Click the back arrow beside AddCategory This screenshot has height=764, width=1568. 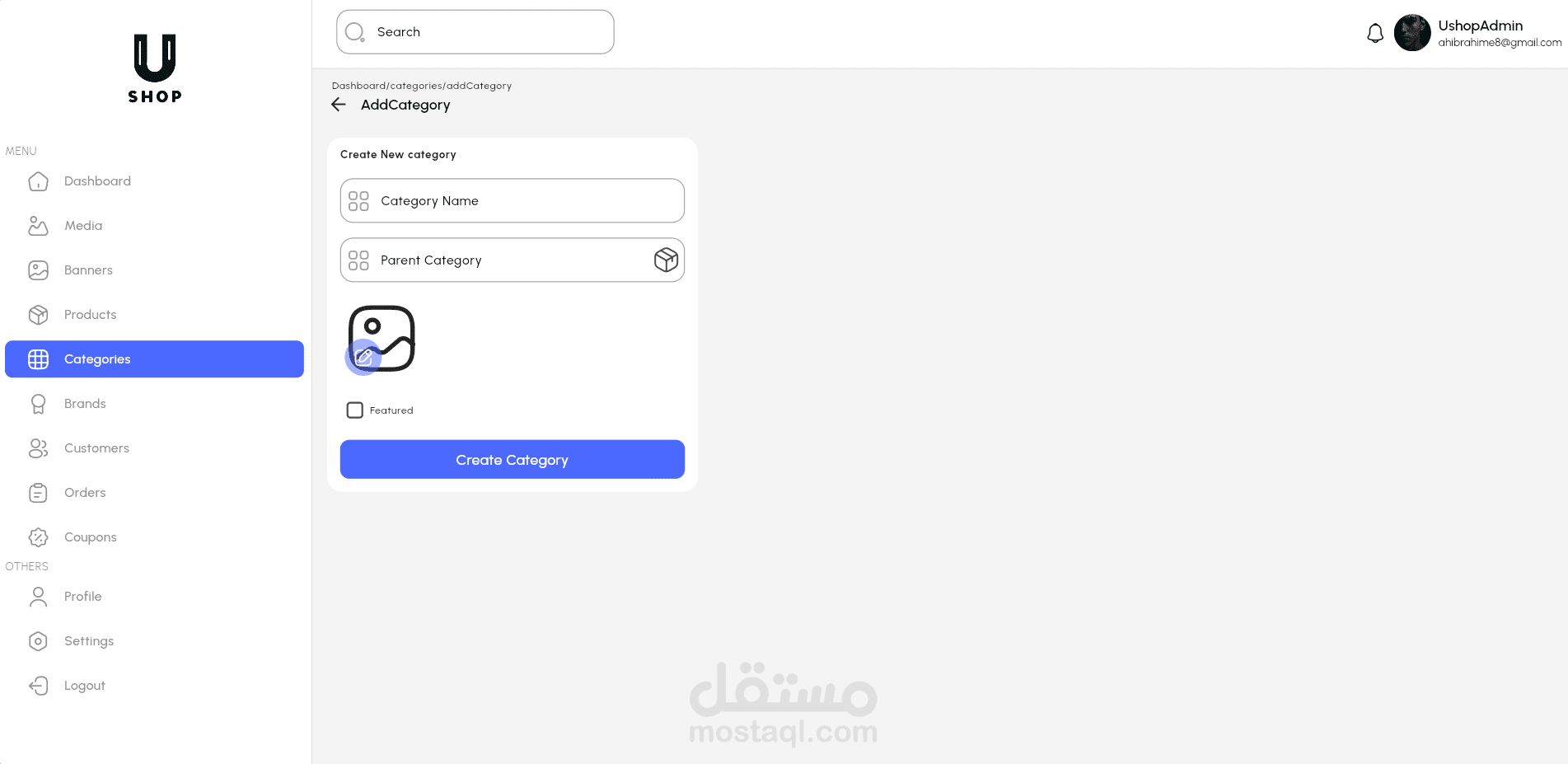(x=339, y=105)
